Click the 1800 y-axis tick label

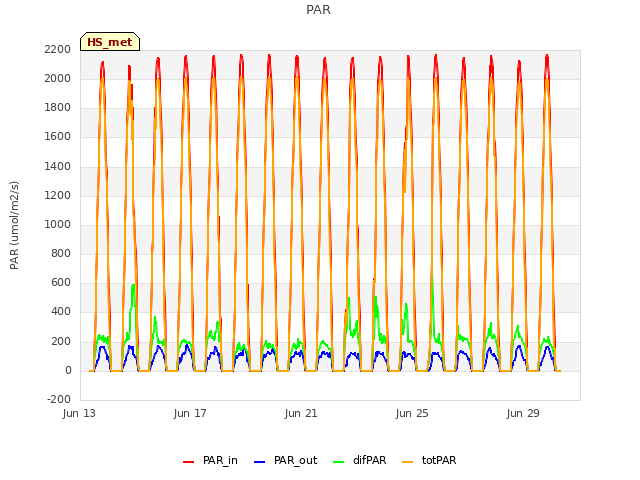pyautogui.click(x=58, y=108)
